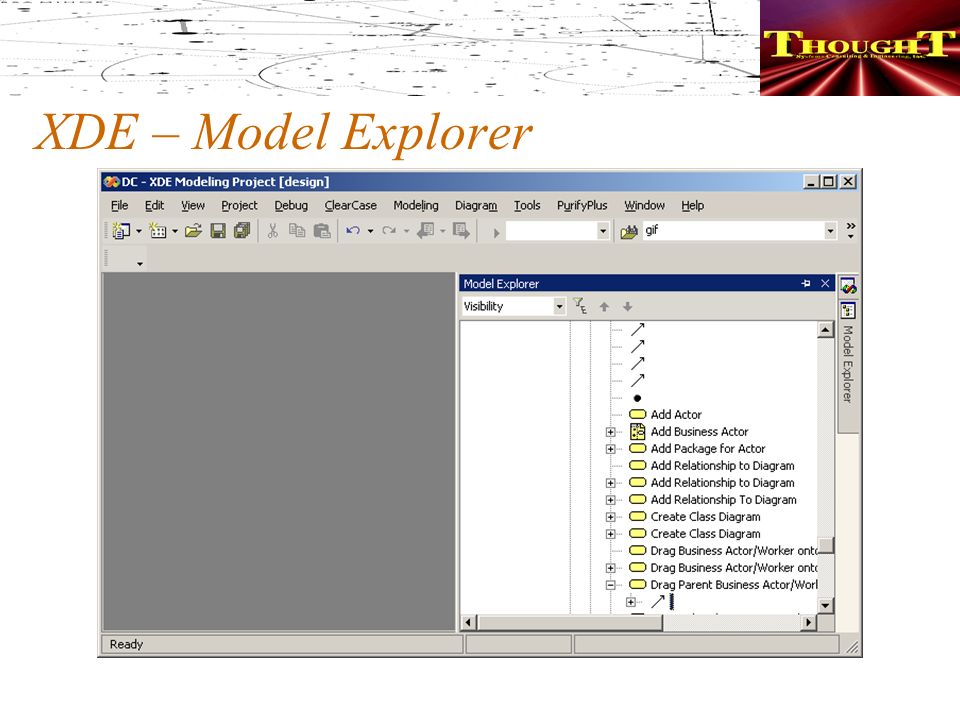The image size is (960, 720).
Task: Click the Save All icon
Action: (242, 231)
